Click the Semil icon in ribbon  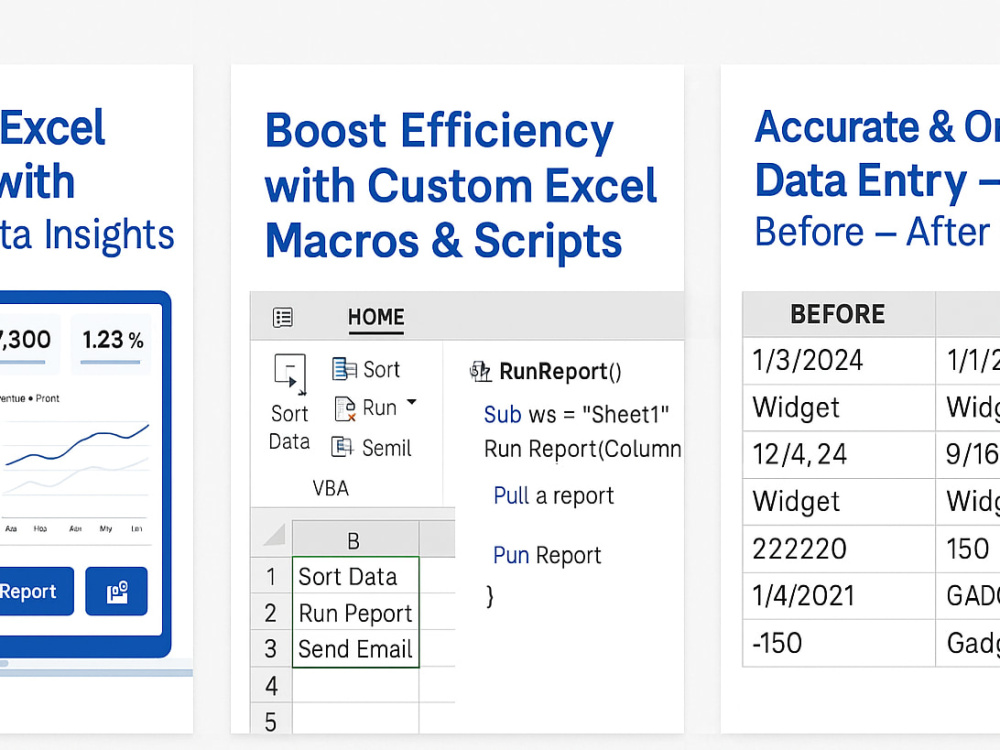(x=342, y=447)
